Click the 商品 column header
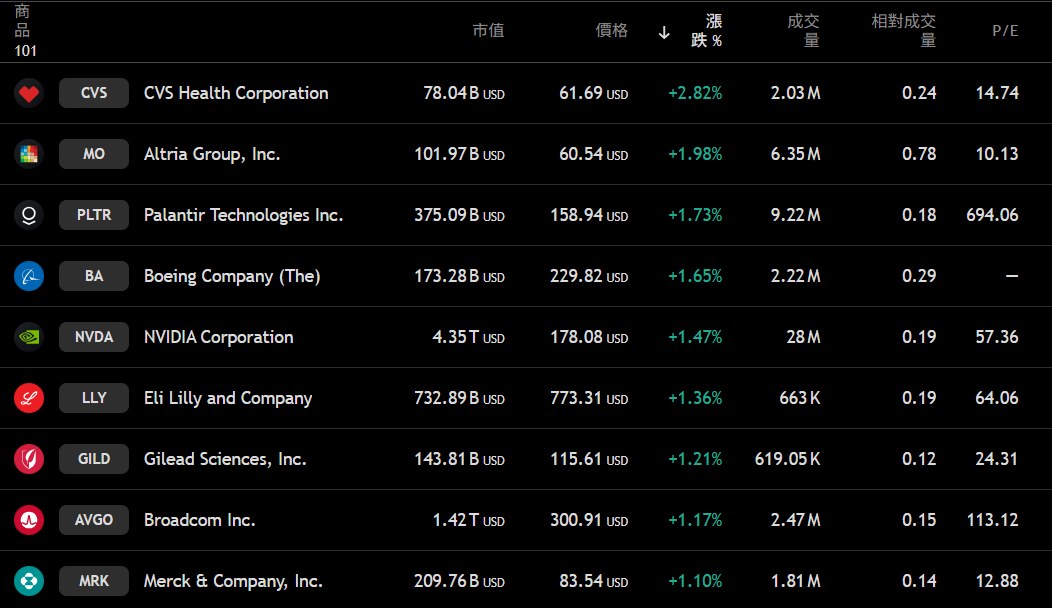Viewport: 1052px width, 608px height. coord(22,21)
